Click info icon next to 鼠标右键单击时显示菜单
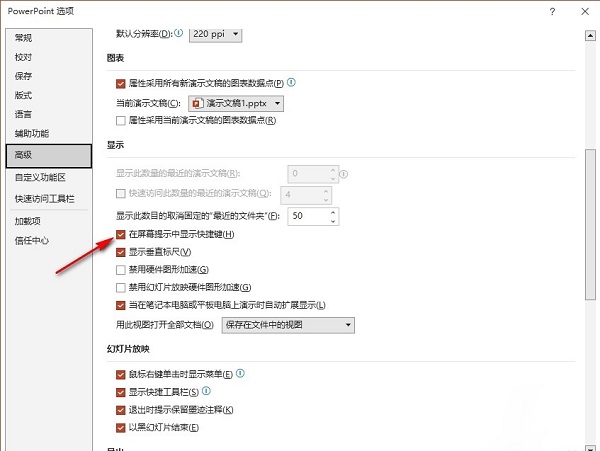 (241, 374)
